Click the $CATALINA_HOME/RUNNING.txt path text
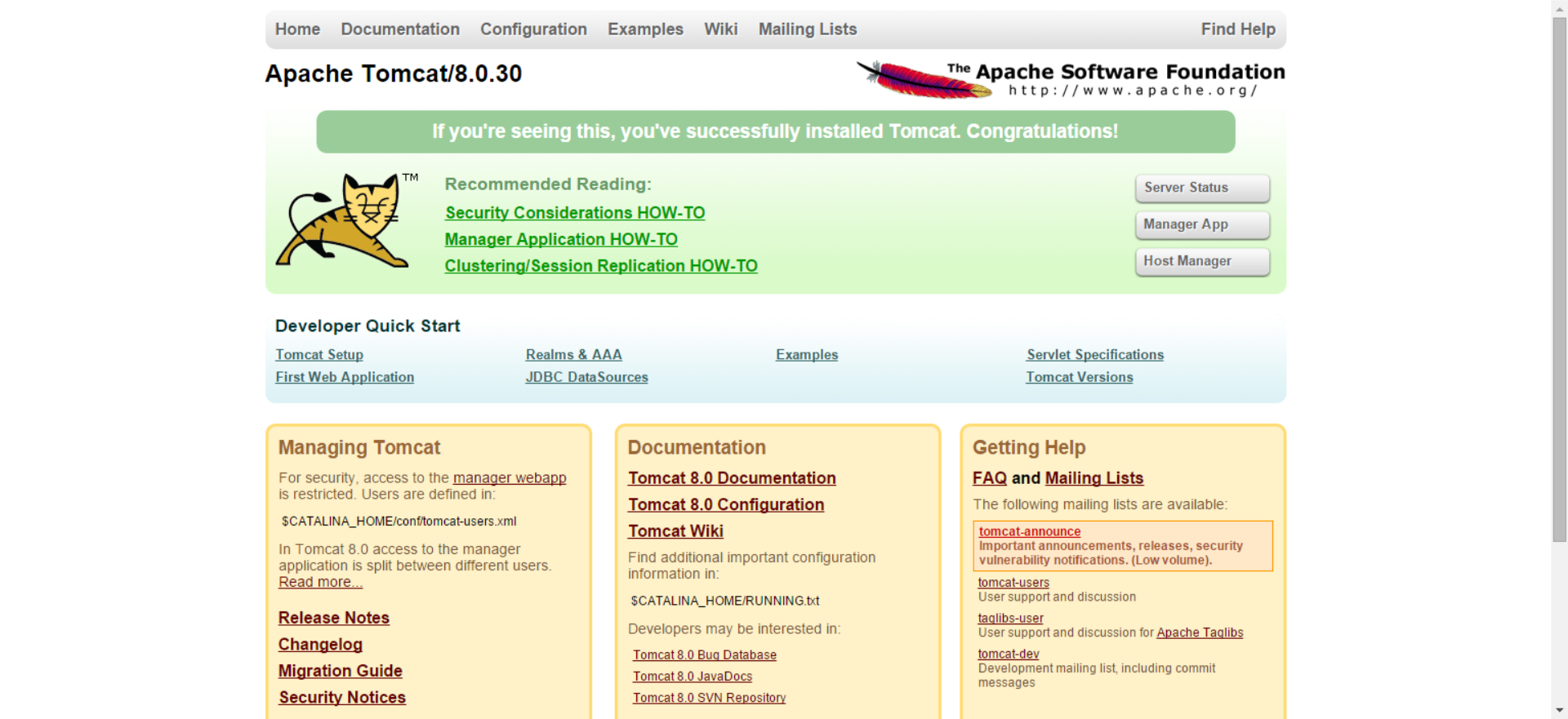 tap(725, 601)
